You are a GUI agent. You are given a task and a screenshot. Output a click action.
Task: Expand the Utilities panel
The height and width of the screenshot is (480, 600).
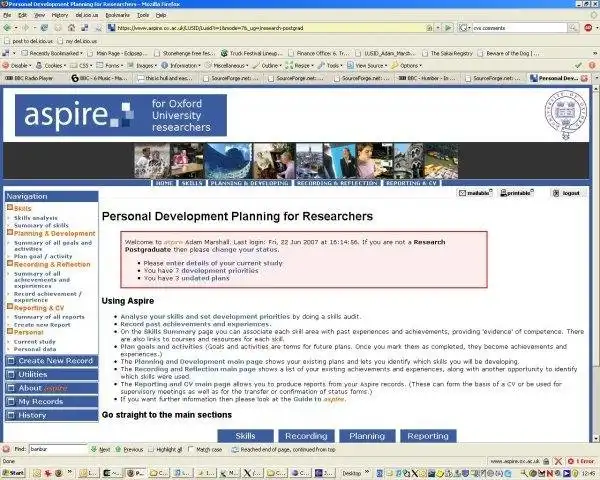pyautogui.click(x=51, y=374)
